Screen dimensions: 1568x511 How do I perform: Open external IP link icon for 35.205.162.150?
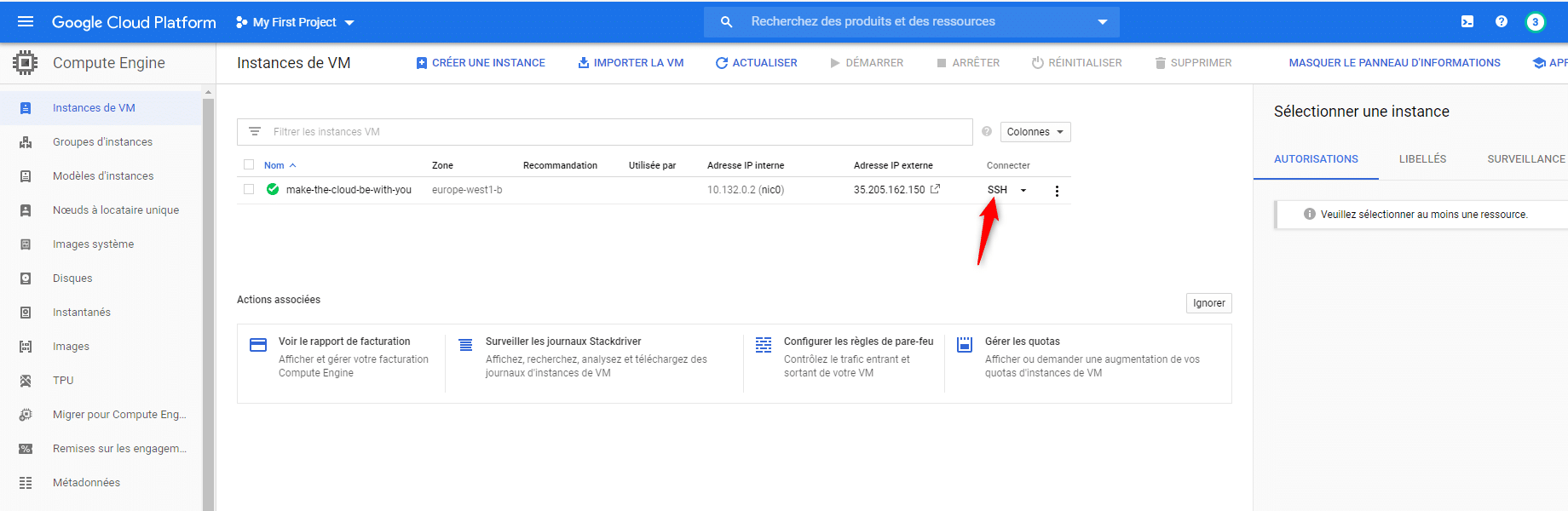click(x=935, y=189)
